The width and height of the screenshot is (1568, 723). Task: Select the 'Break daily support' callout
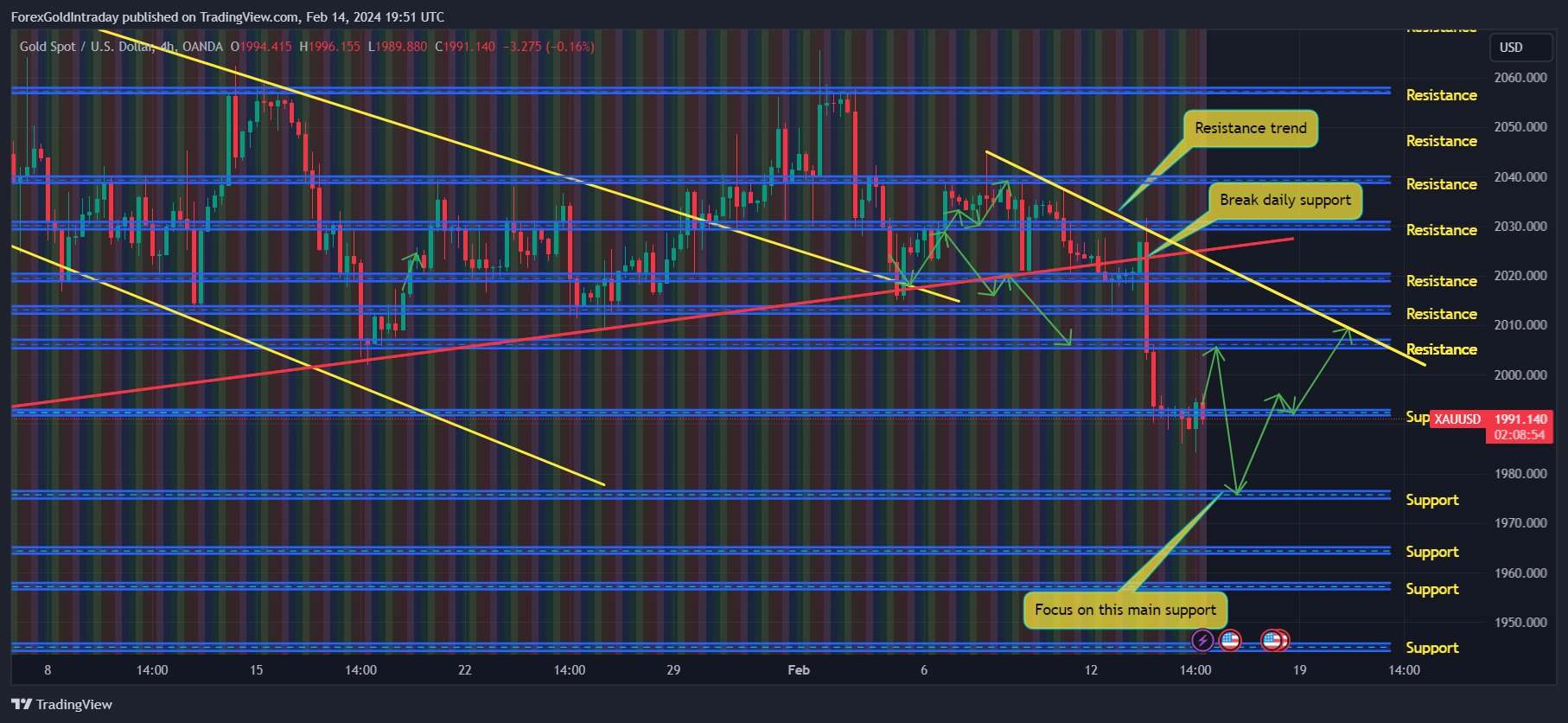click(1285, 201)
